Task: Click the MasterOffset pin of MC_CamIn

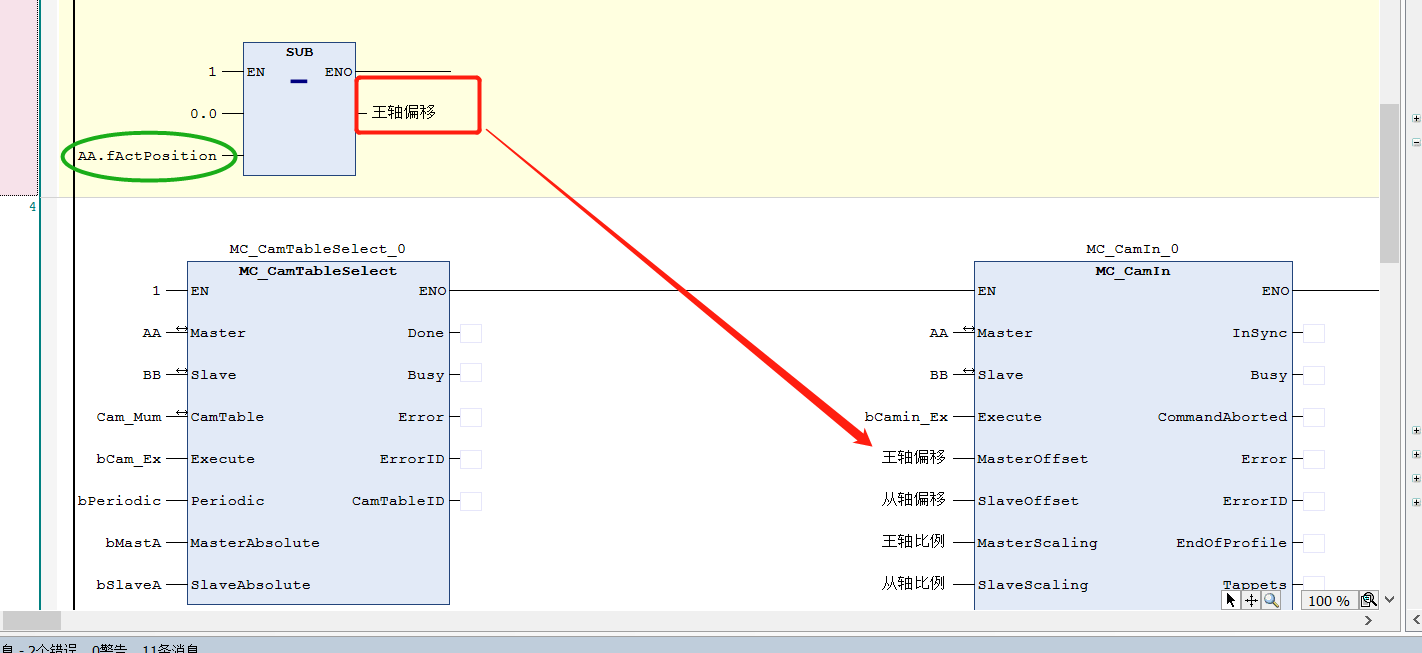Action: [x=1033, y=459]
